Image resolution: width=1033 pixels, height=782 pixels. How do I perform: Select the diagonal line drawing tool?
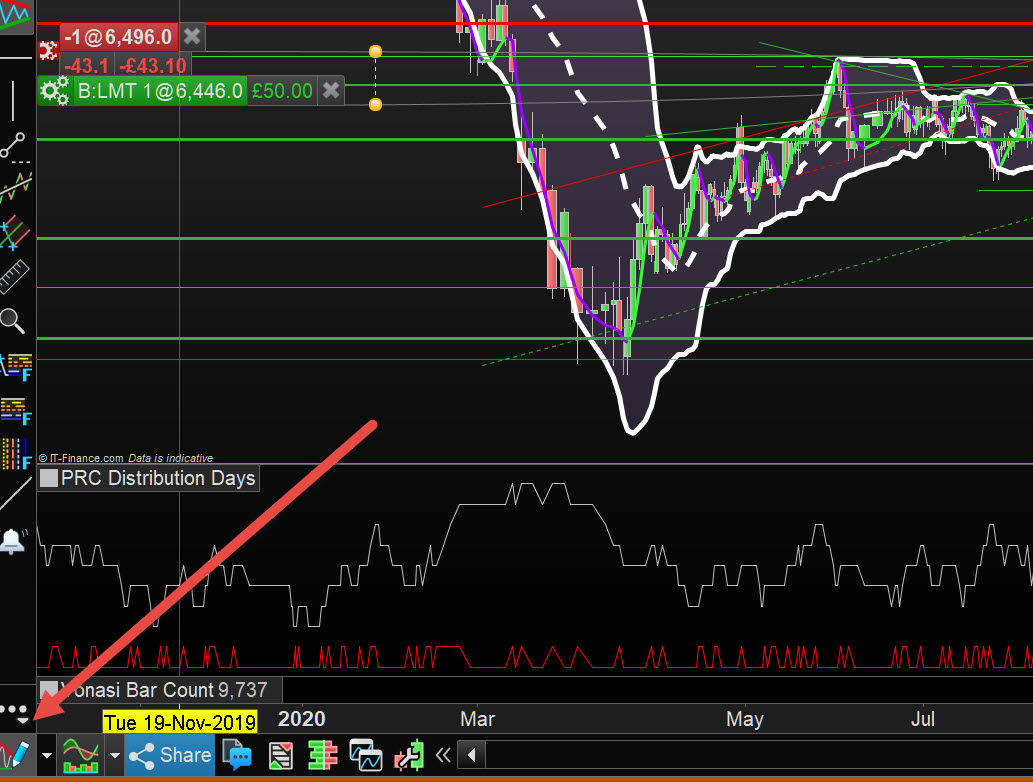click(x=16, y=493)
